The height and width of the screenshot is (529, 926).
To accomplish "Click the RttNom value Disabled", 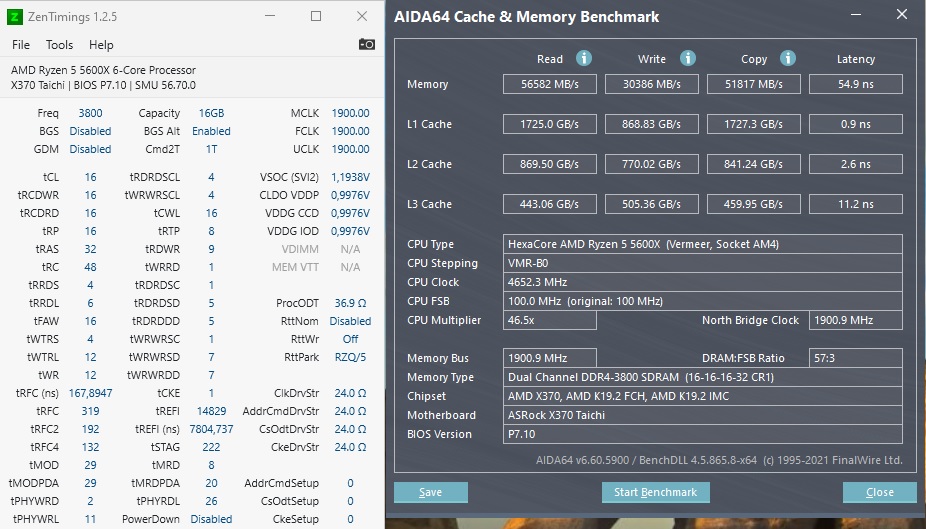I will tap(350, 321).
